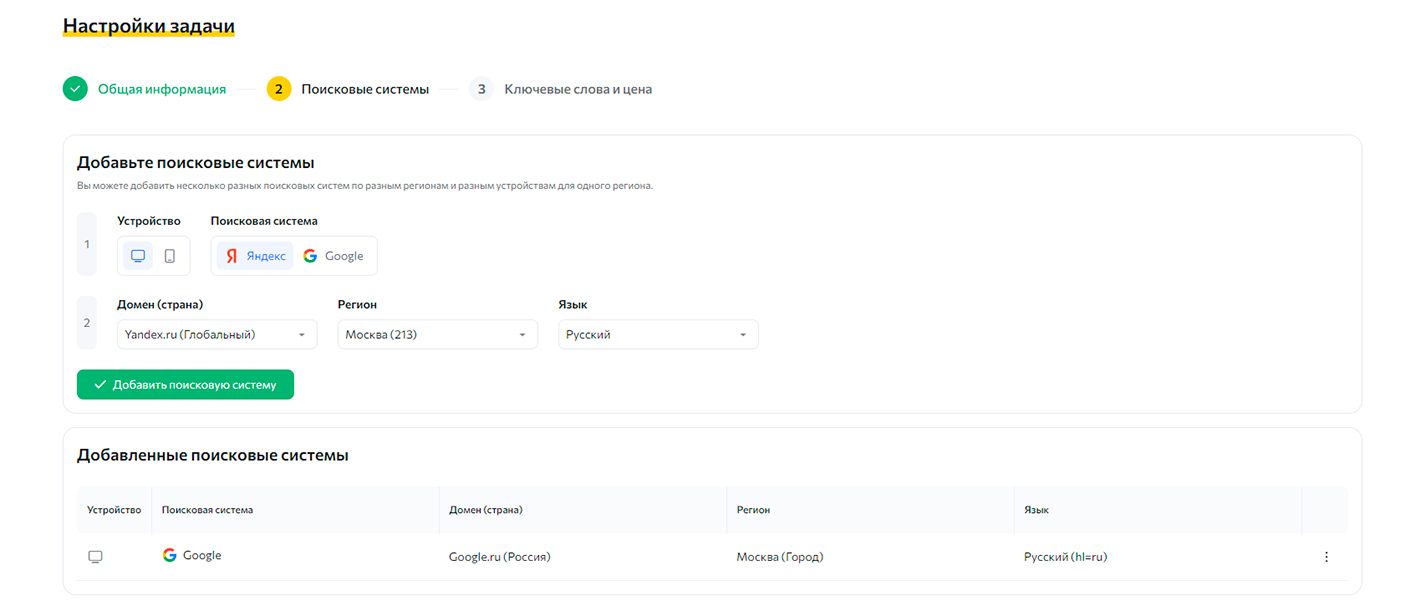Click the Устройство column header in the table

114,510
